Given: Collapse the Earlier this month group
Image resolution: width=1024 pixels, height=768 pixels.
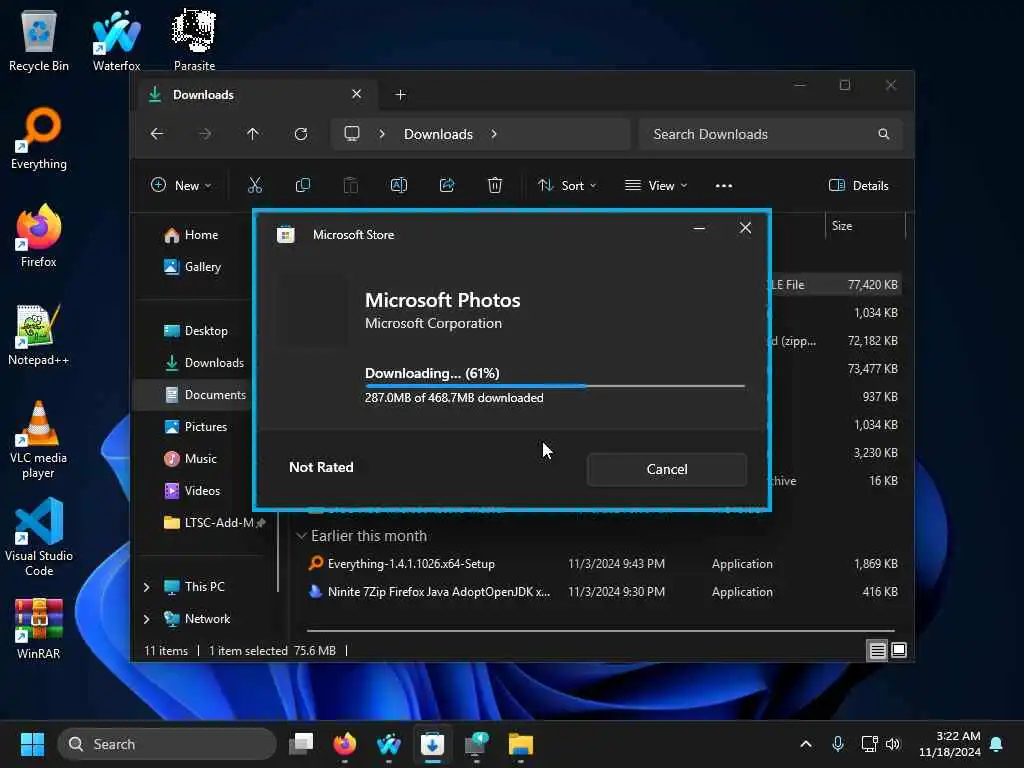Looking at the screenshot, I should 301,536.
